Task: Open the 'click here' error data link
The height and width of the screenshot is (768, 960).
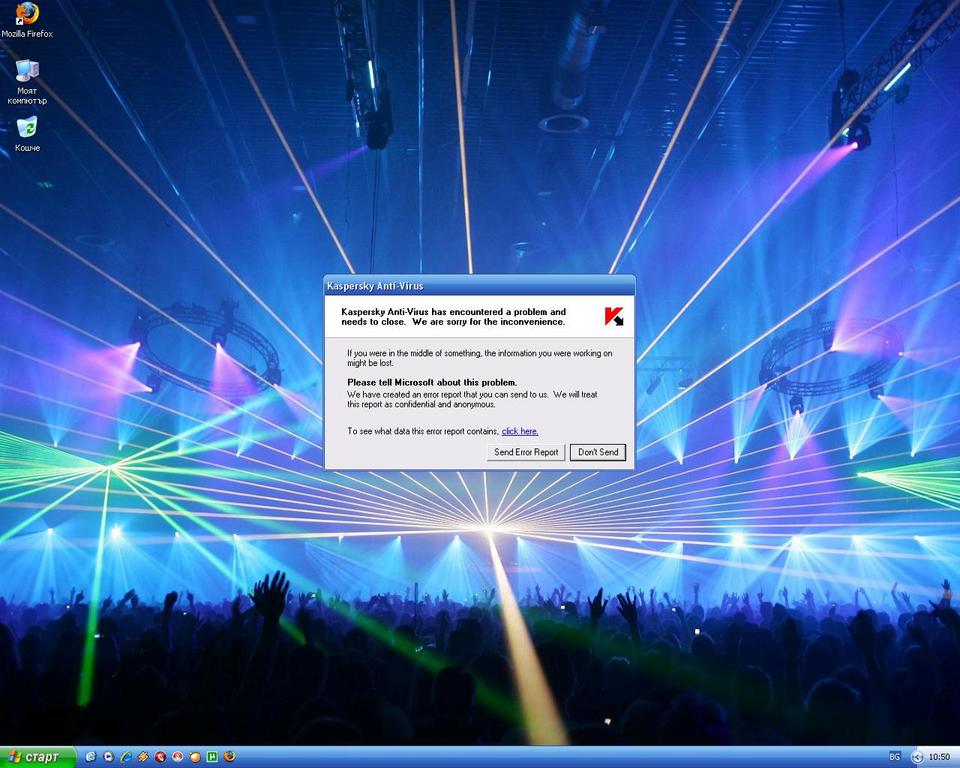Action: click(x=520, y=431)
